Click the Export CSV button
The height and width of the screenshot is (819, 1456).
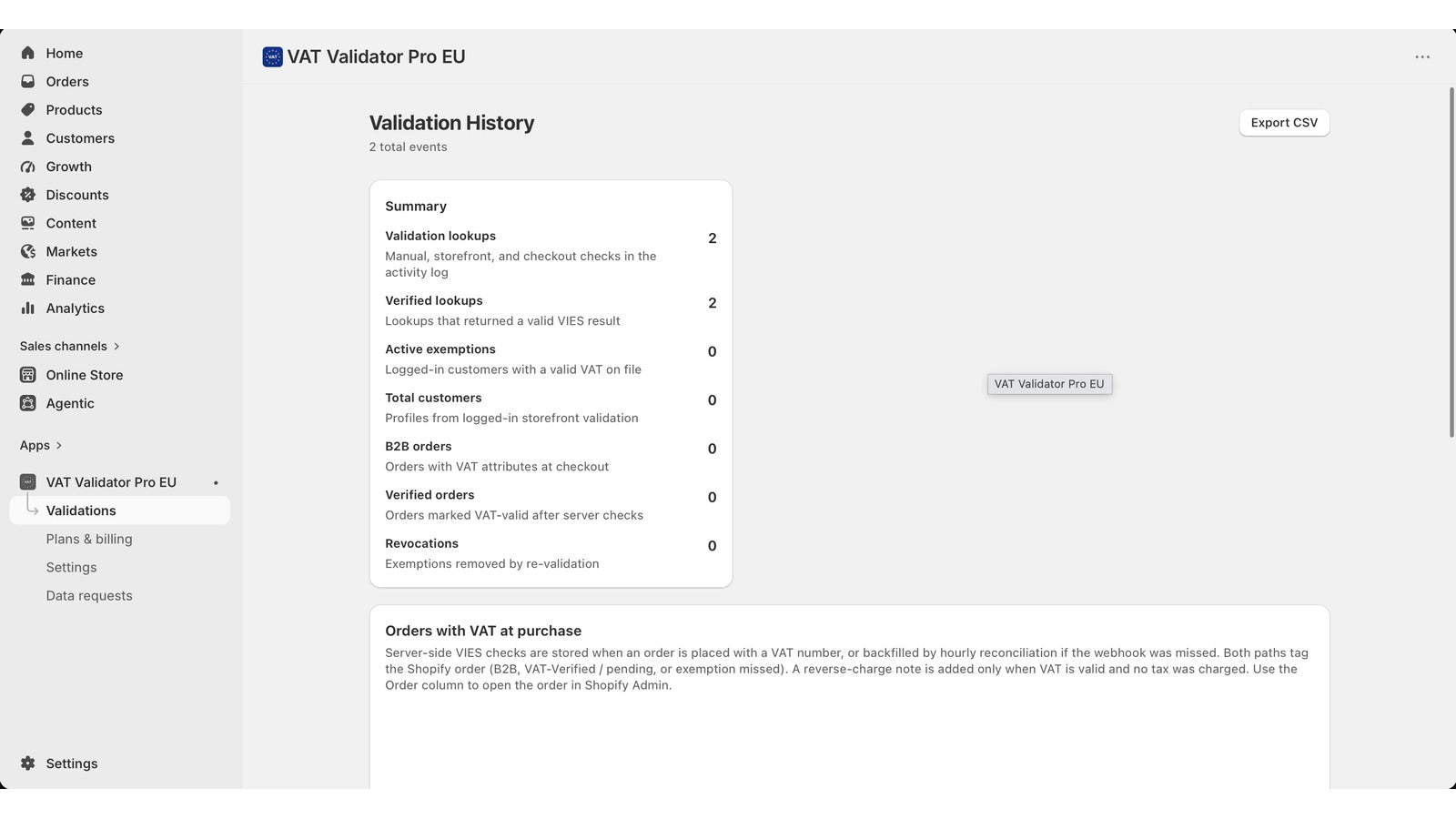(x=1284, y=123)
